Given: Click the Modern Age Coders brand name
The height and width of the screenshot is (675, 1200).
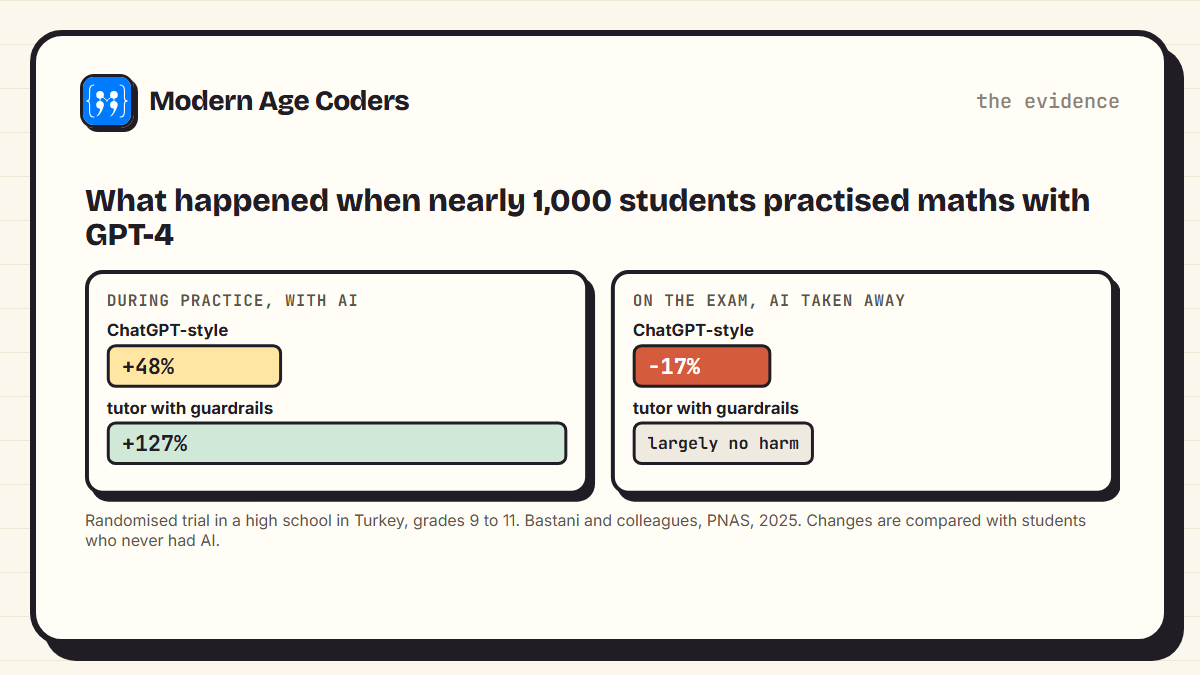Looking at the screenshot, I should [x=279, y=101].
